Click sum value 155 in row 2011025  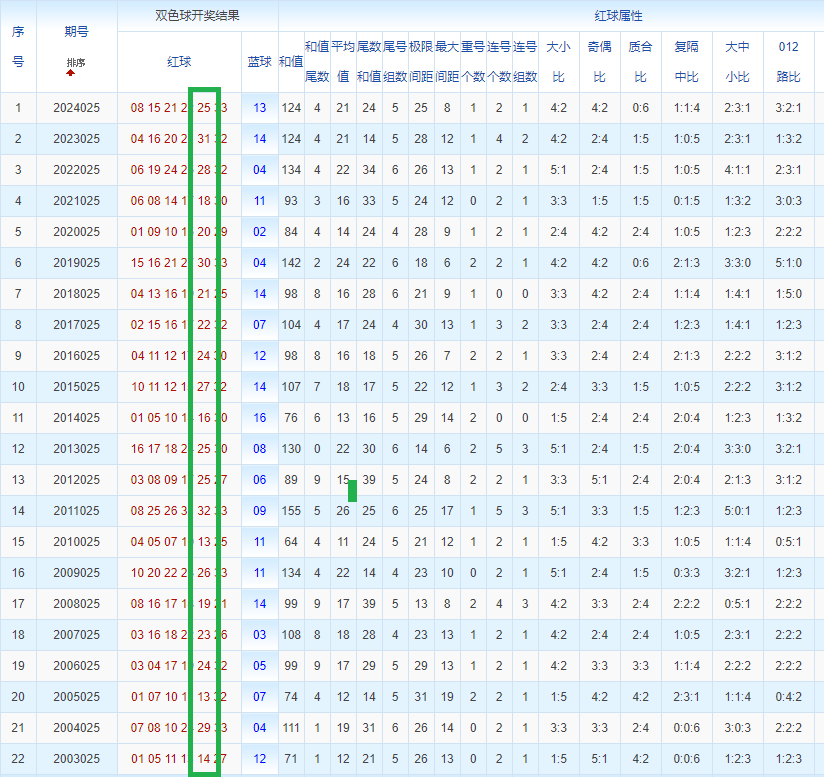coord(291,511)
